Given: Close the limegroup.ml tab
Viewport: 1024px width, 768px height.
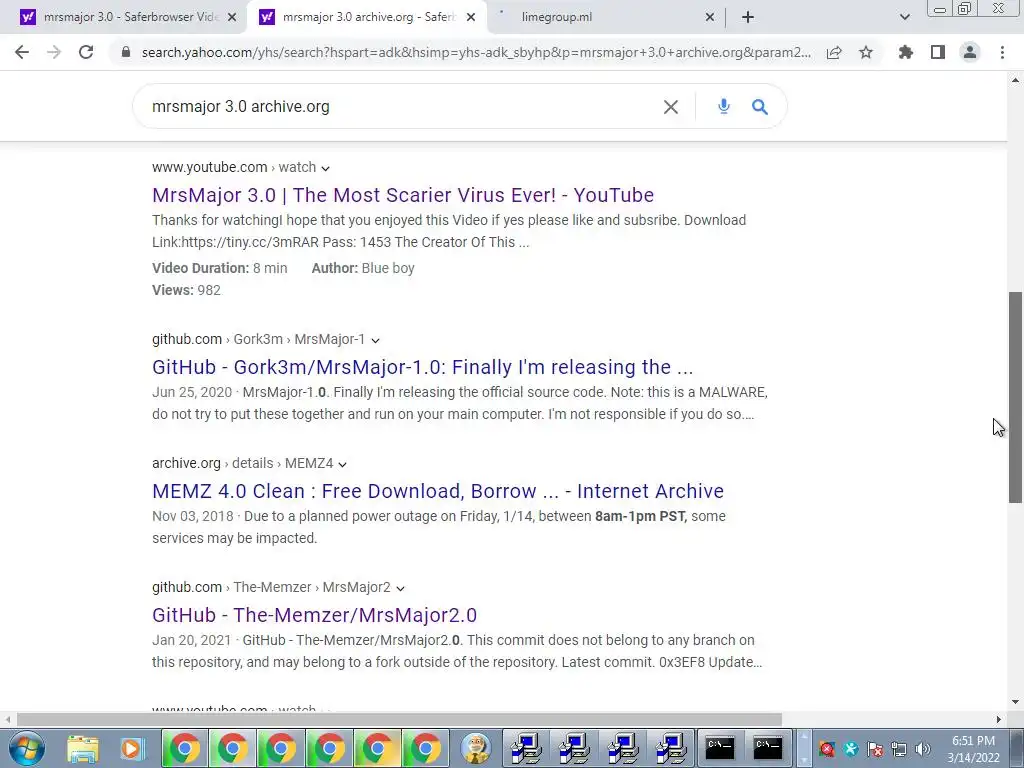Looking at the screenshot, I should 710,17.
